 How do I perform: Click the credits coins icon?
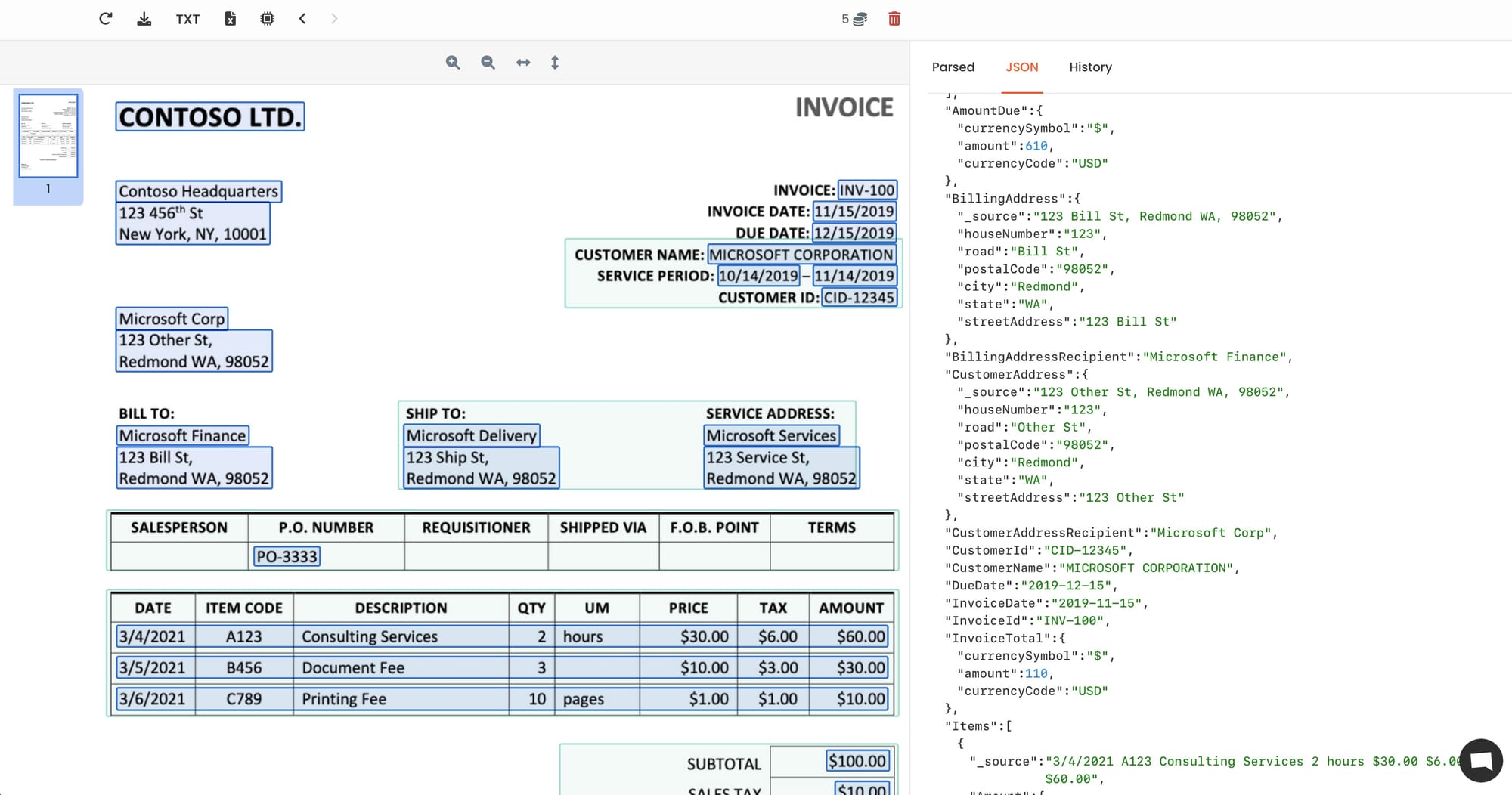pos(860,20)
